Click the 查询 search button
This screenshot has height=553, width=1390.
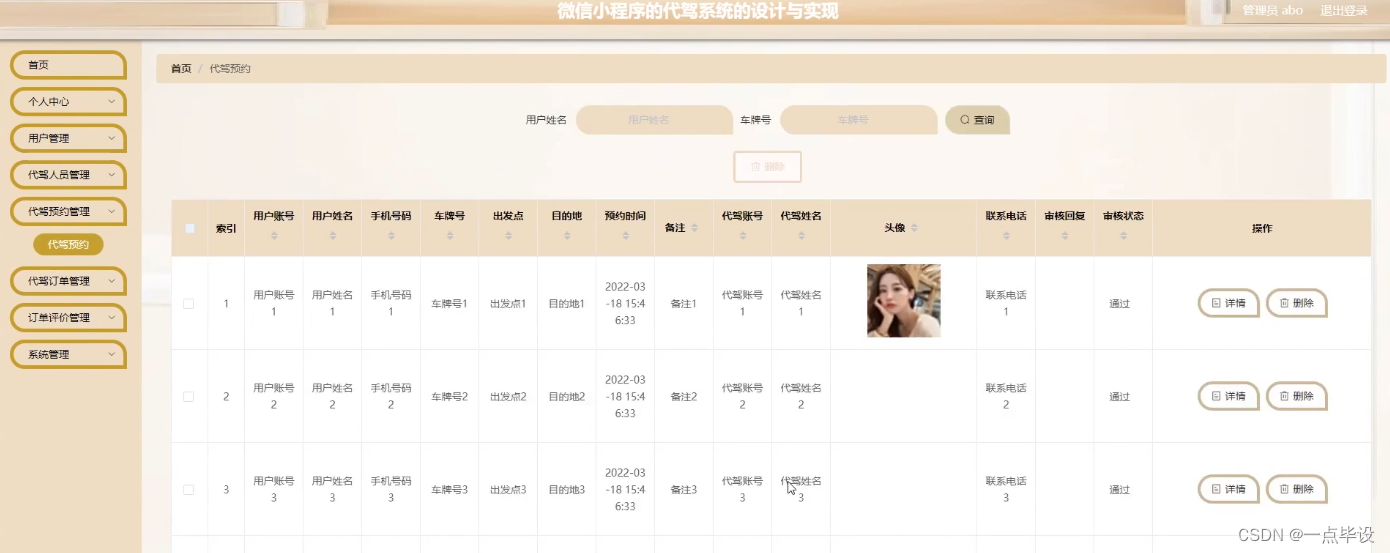pos(977,119)
